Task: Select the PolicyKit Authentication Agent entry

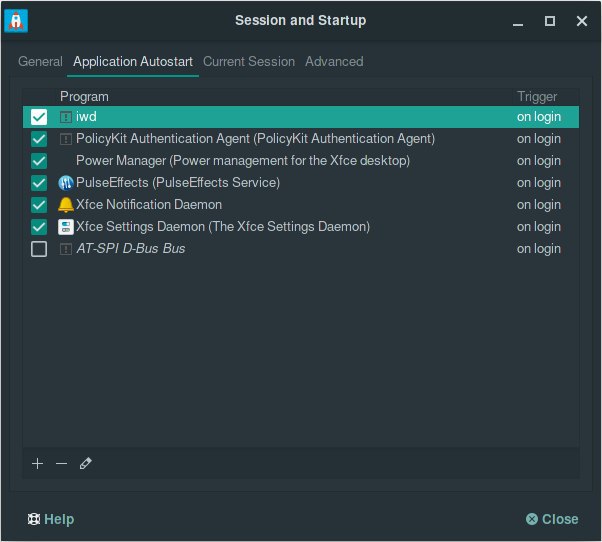Action: [x=255, y=139]
